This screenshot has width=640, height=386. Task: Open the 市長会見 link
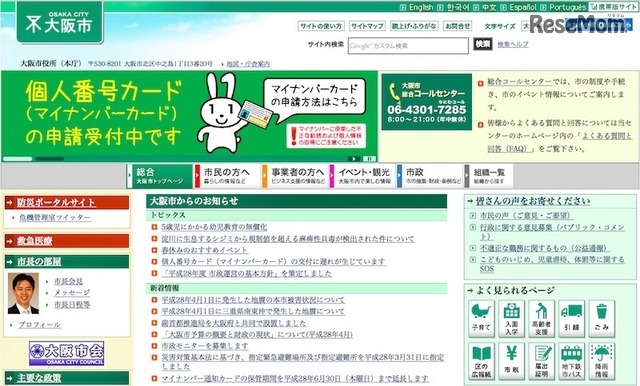pos(68,281)
